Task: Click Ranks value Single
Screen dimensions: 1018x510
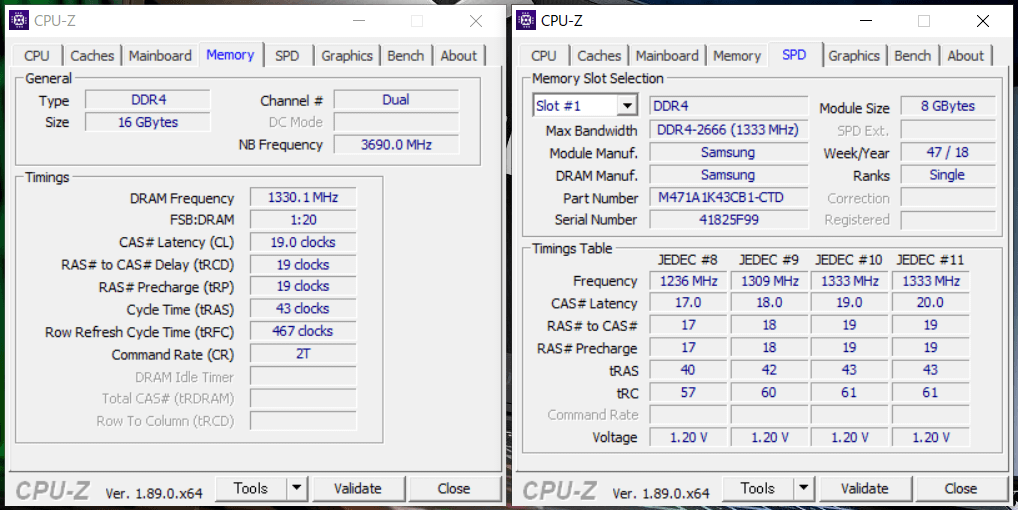Action: pos(948,175)
